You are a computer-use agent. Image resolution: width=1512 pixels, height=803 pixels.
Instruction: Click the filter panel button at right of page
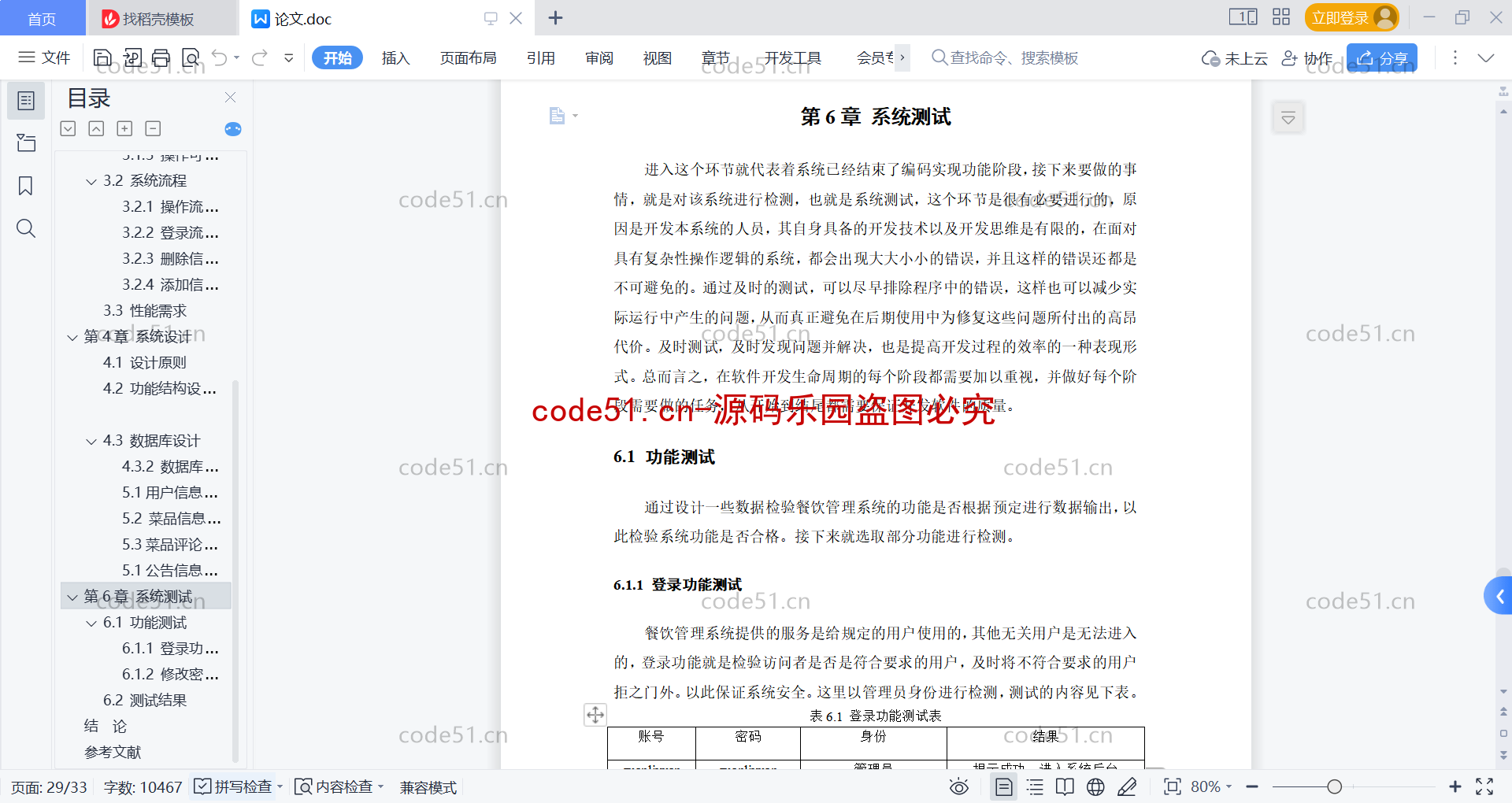1288,118
